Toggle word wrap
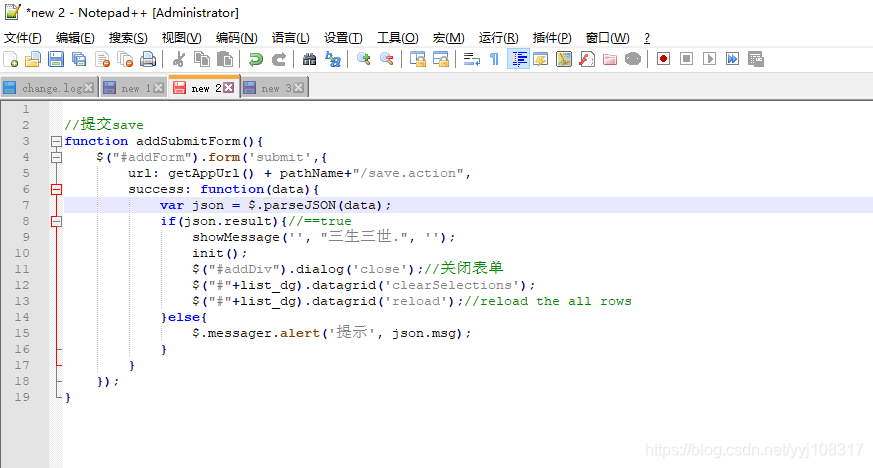873x468 pixels. [472, 59]
